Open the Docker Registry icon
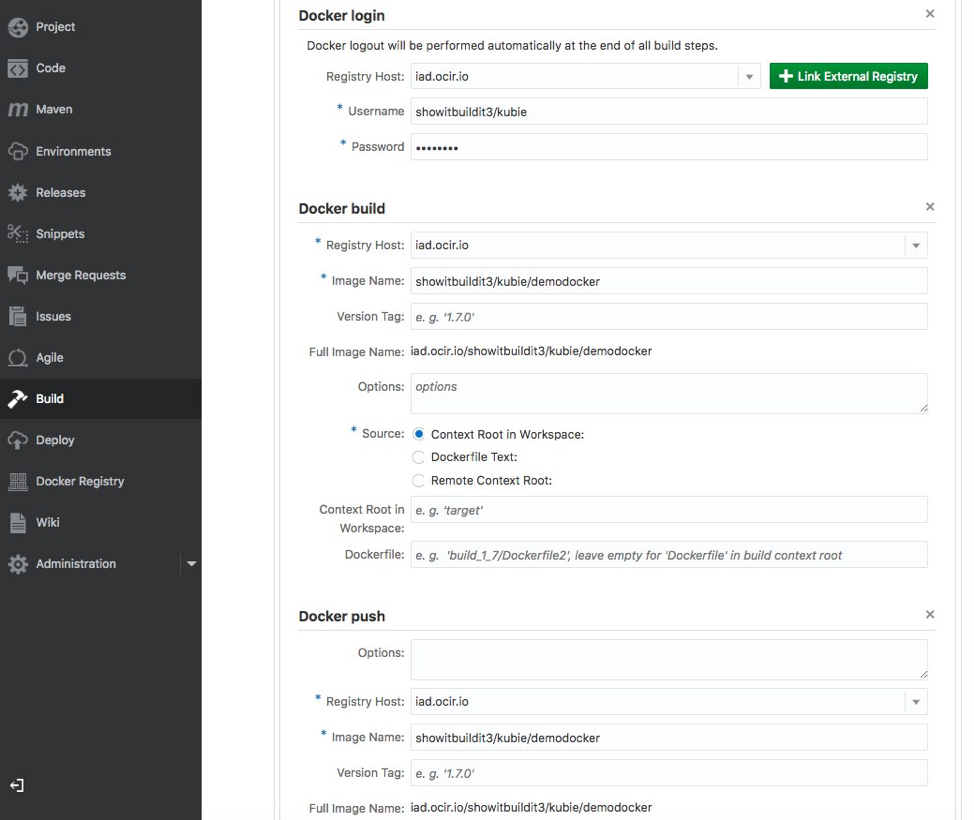 [17, 482]
